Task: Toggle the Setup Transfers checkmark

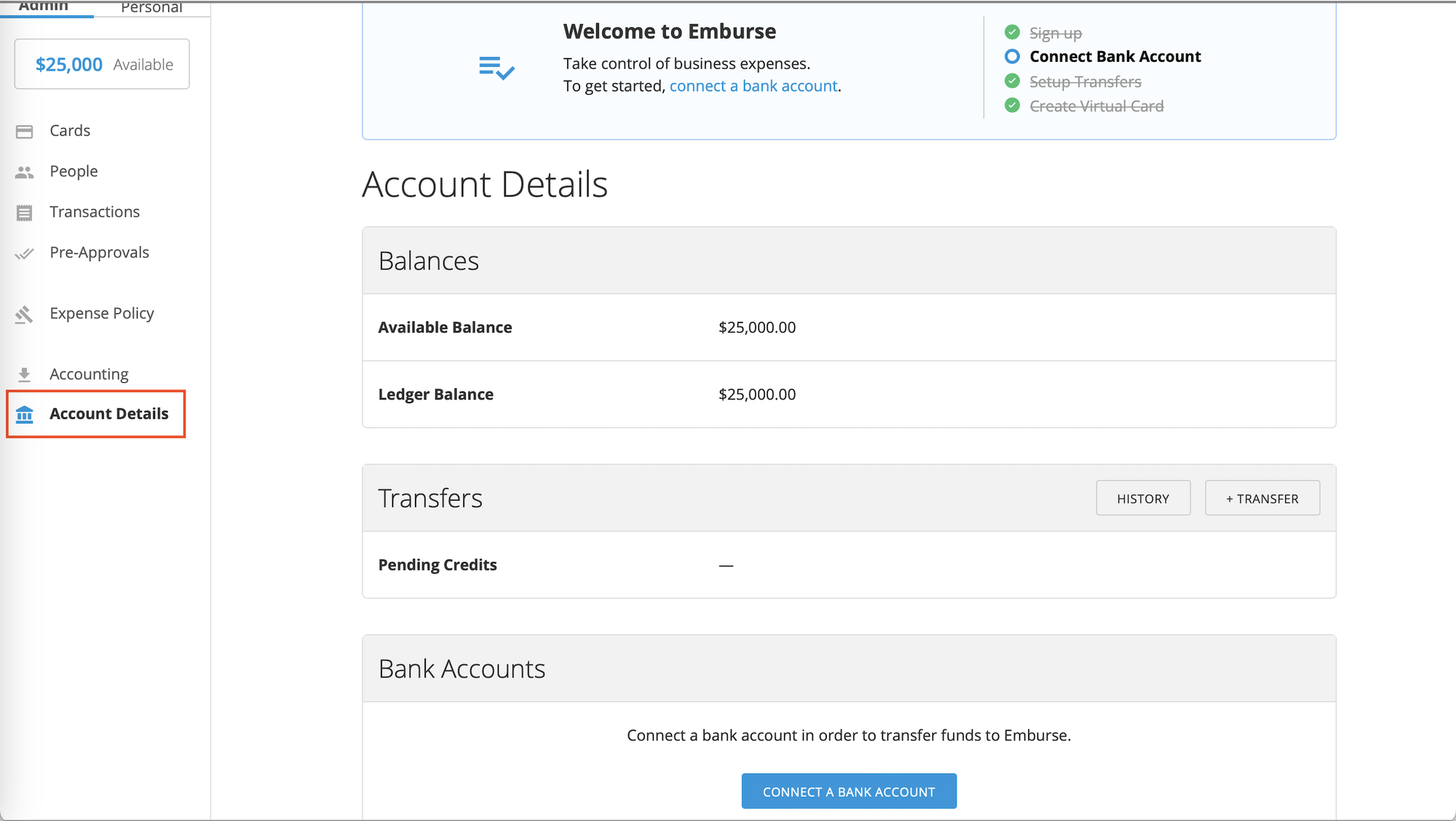Action: pos(1012,81)
